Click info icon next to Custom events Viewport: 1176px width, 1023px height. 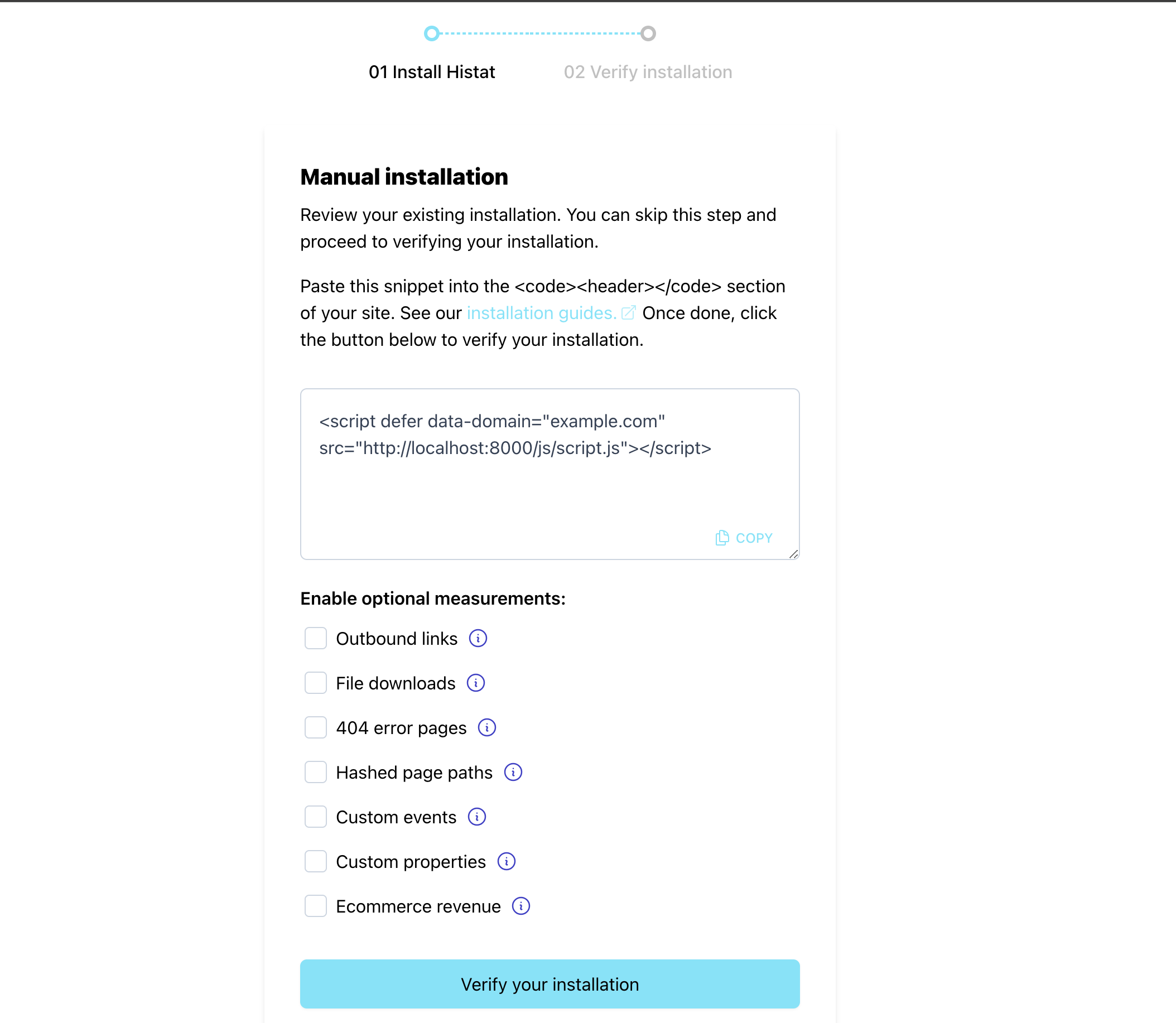[477, 817]
